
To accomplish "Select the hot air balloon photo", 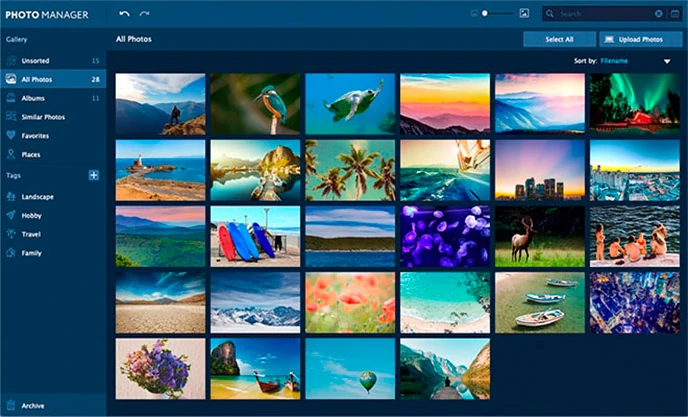I will pos(350,369).
